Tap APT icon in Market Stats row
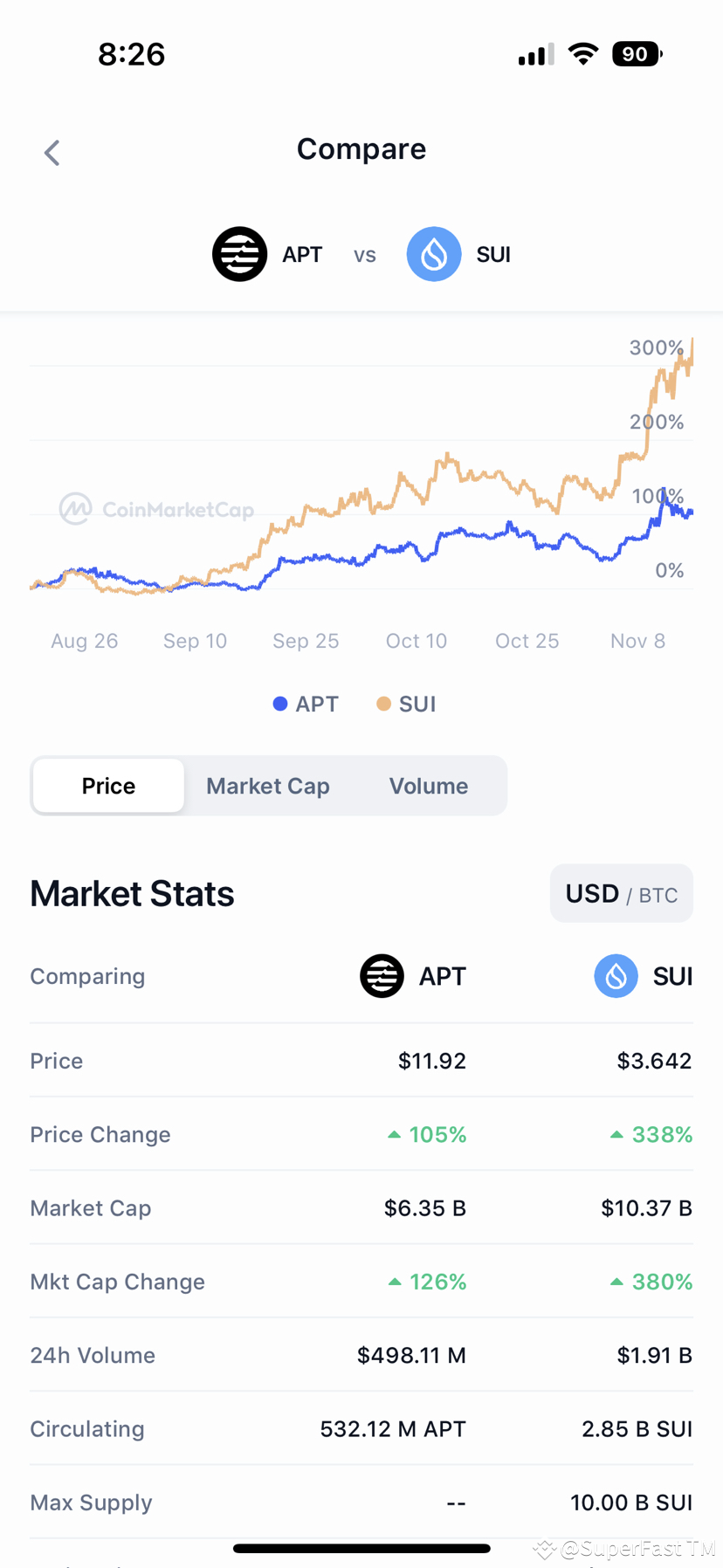The image size is (723, 1568). [x=382, y=976]
